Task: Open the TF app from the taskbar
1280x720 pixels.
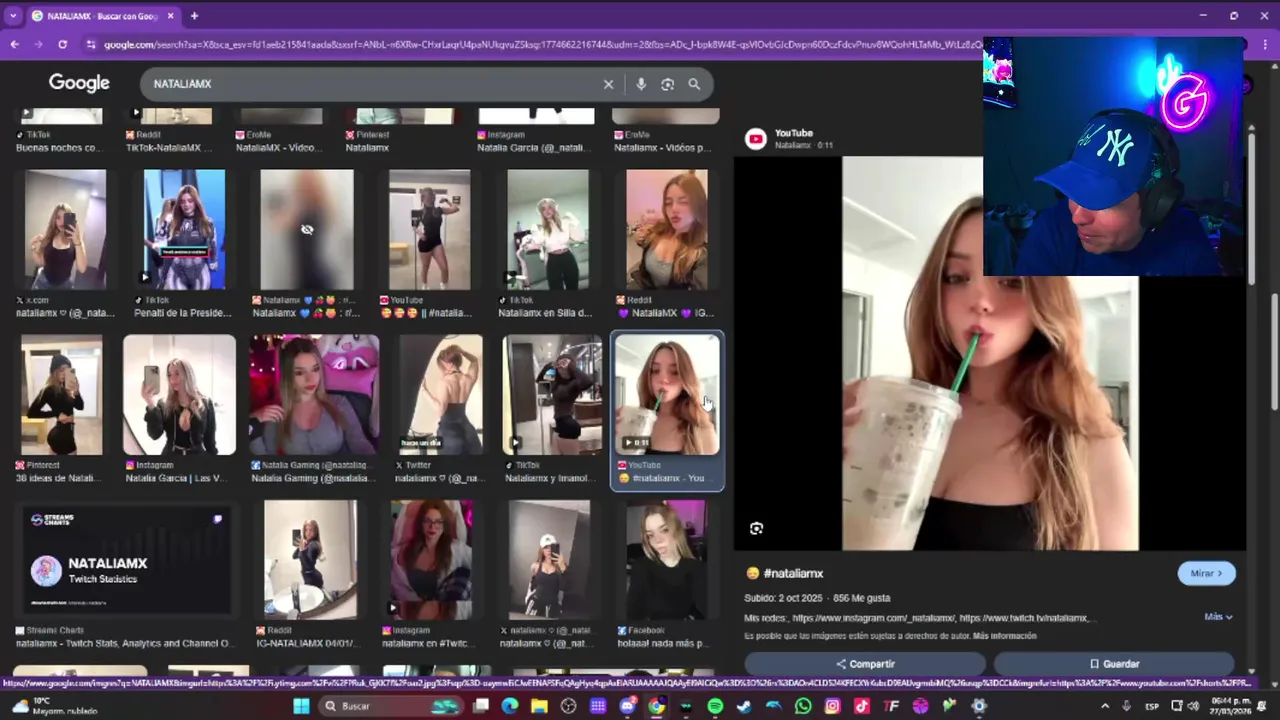Action: click(890, 706)
